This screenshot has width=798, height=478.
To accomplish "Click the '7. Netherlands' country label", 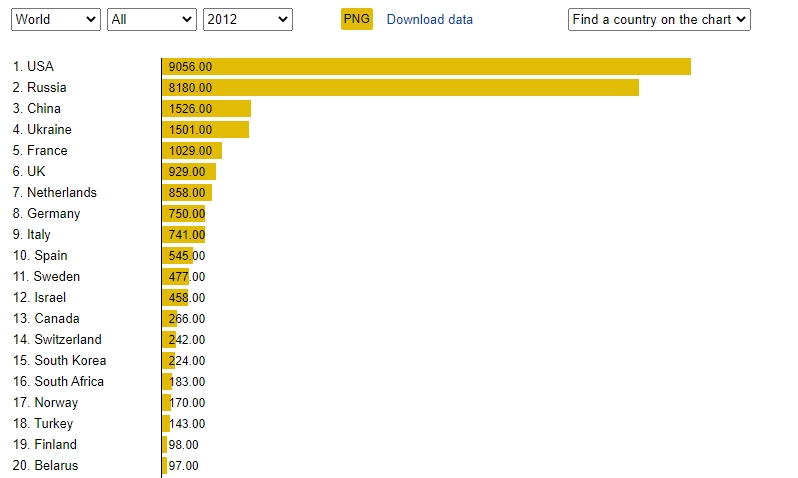I will pyautogui.click(x=54, y=192).
